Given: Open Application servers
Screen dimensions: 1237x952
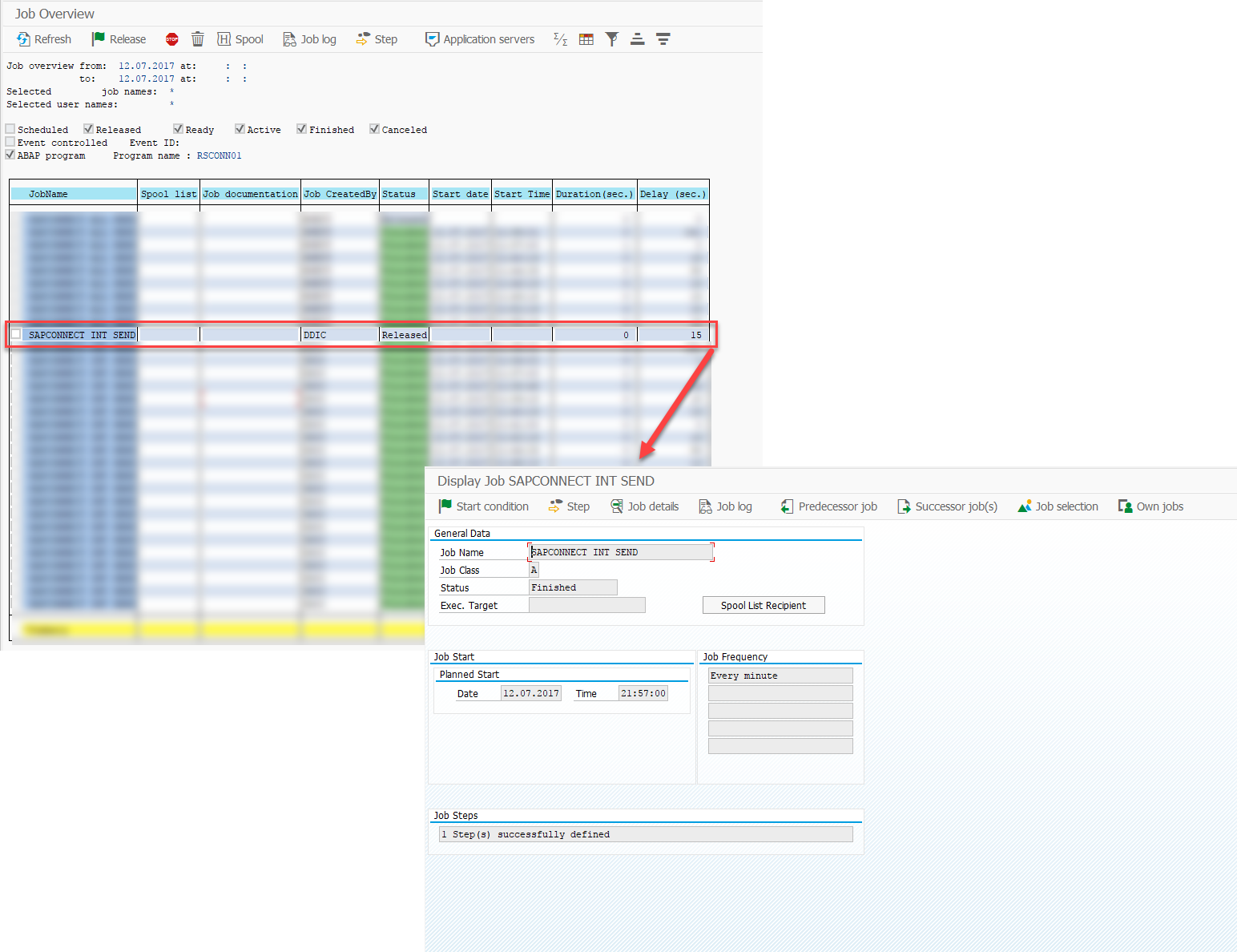Looking at the screenshot, I should [x=479, y=39].
